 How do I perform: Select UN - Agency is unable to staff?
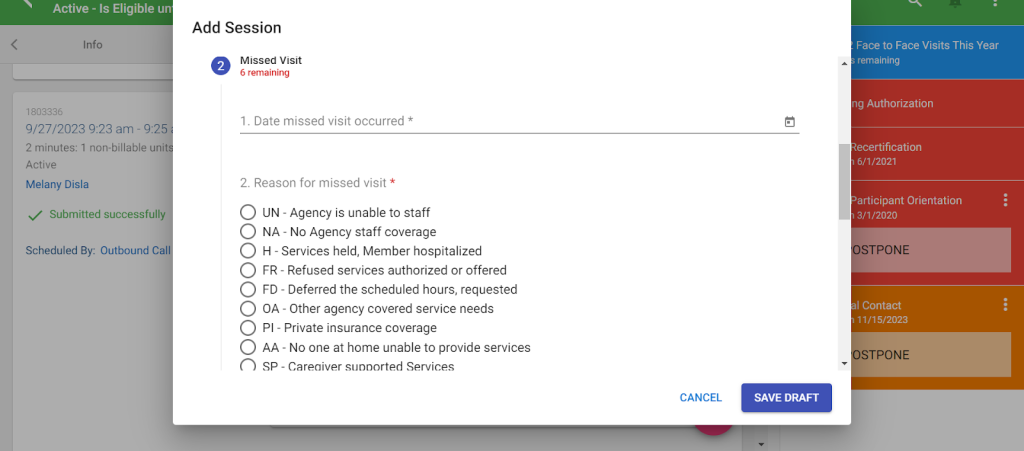(x=248, y=213)
